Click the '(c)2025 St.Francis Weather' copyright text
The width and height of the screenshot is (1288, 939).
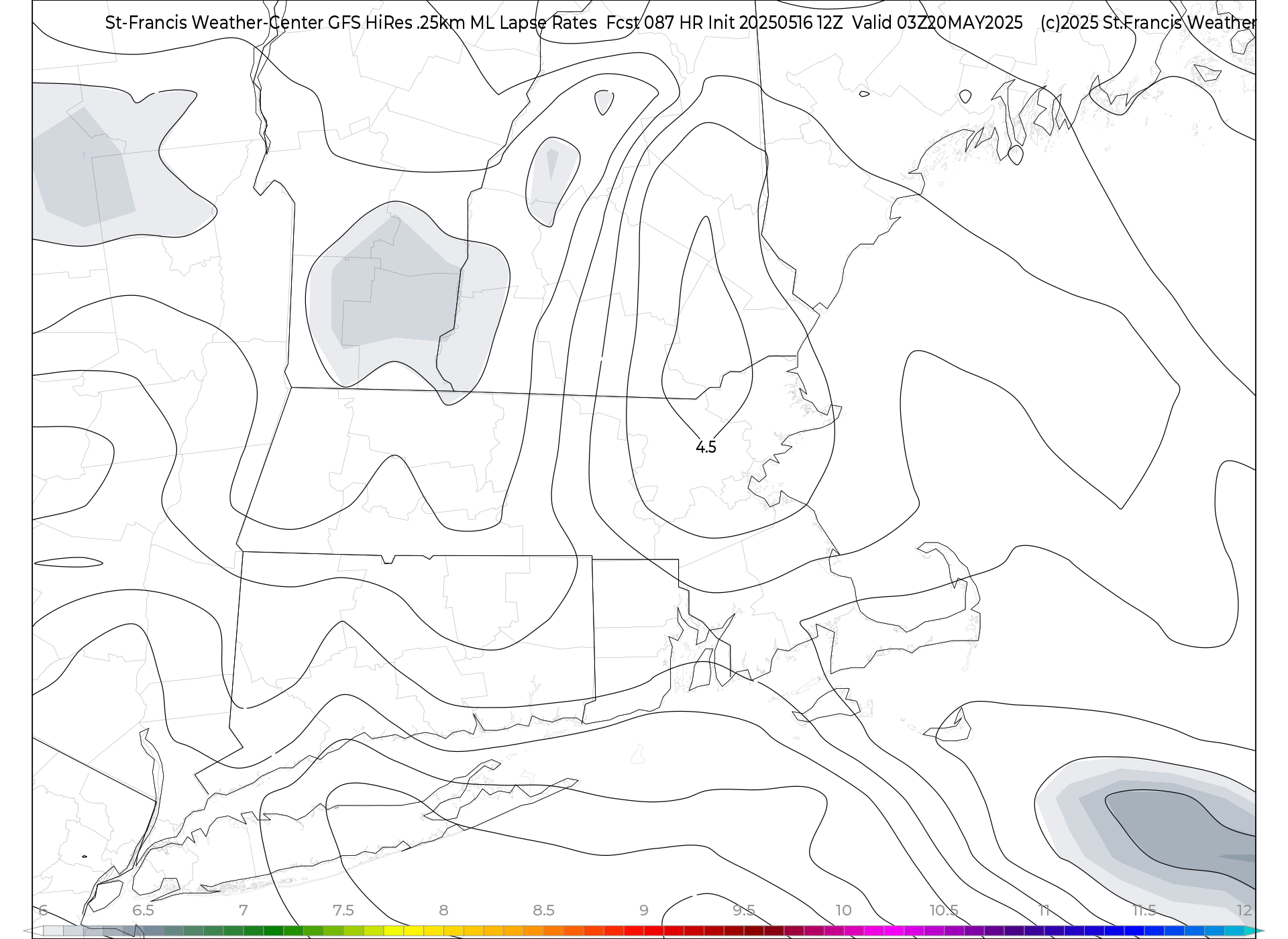[1148, 23]
